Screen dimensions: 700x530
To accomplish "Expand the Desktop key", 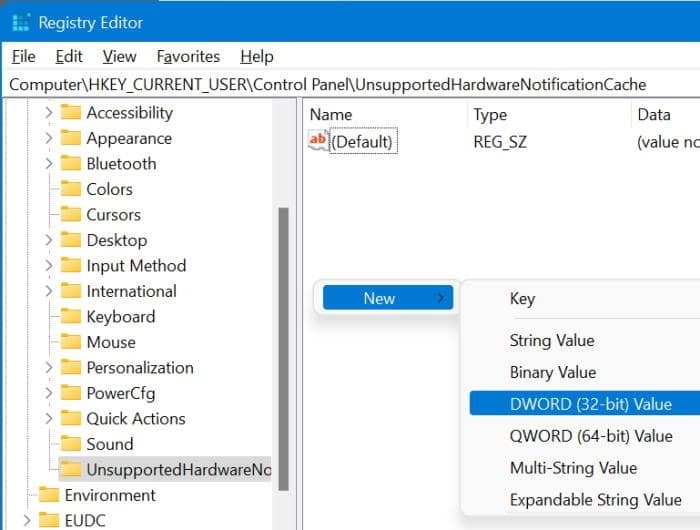I will pos(49,240).
